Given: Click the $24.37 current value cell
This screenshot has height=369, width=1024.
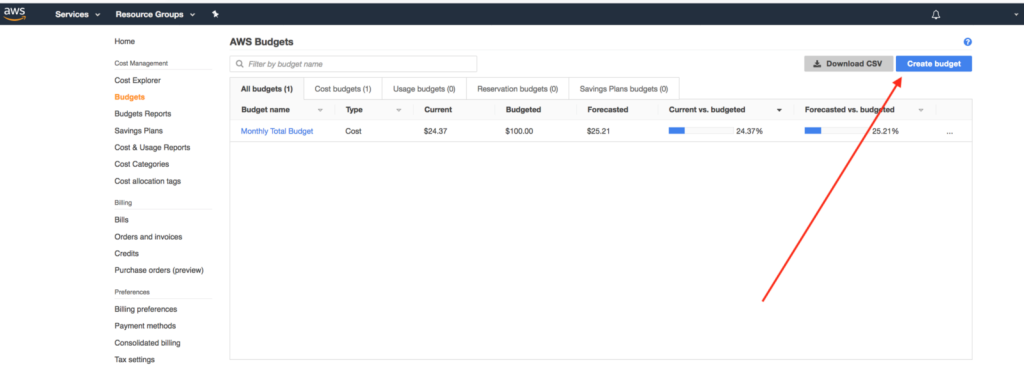Looking at the screenshot, I should (436, 131).
